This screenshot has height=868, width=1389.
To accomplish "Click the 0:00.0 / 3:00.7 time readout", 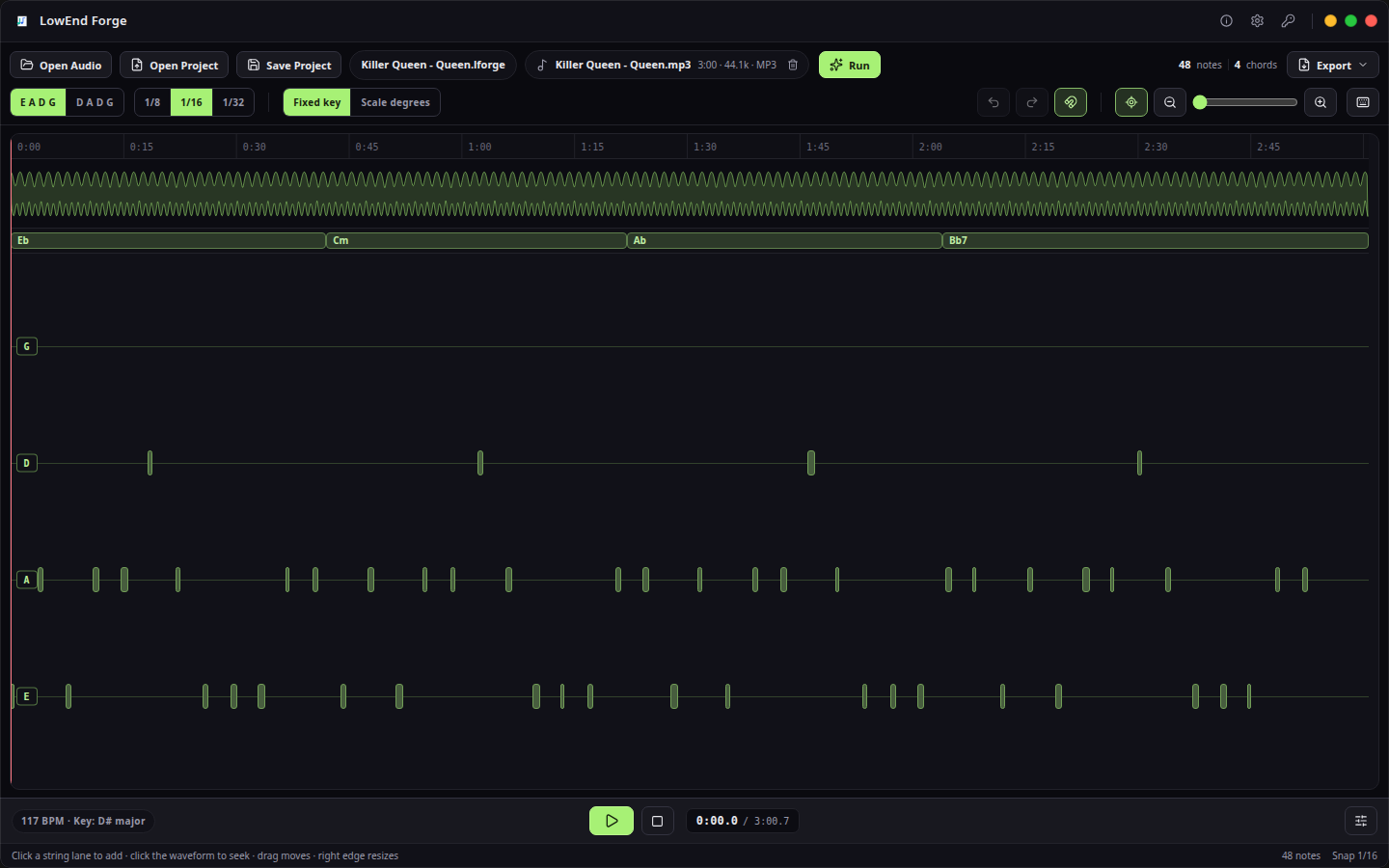I will click(742, 821).
